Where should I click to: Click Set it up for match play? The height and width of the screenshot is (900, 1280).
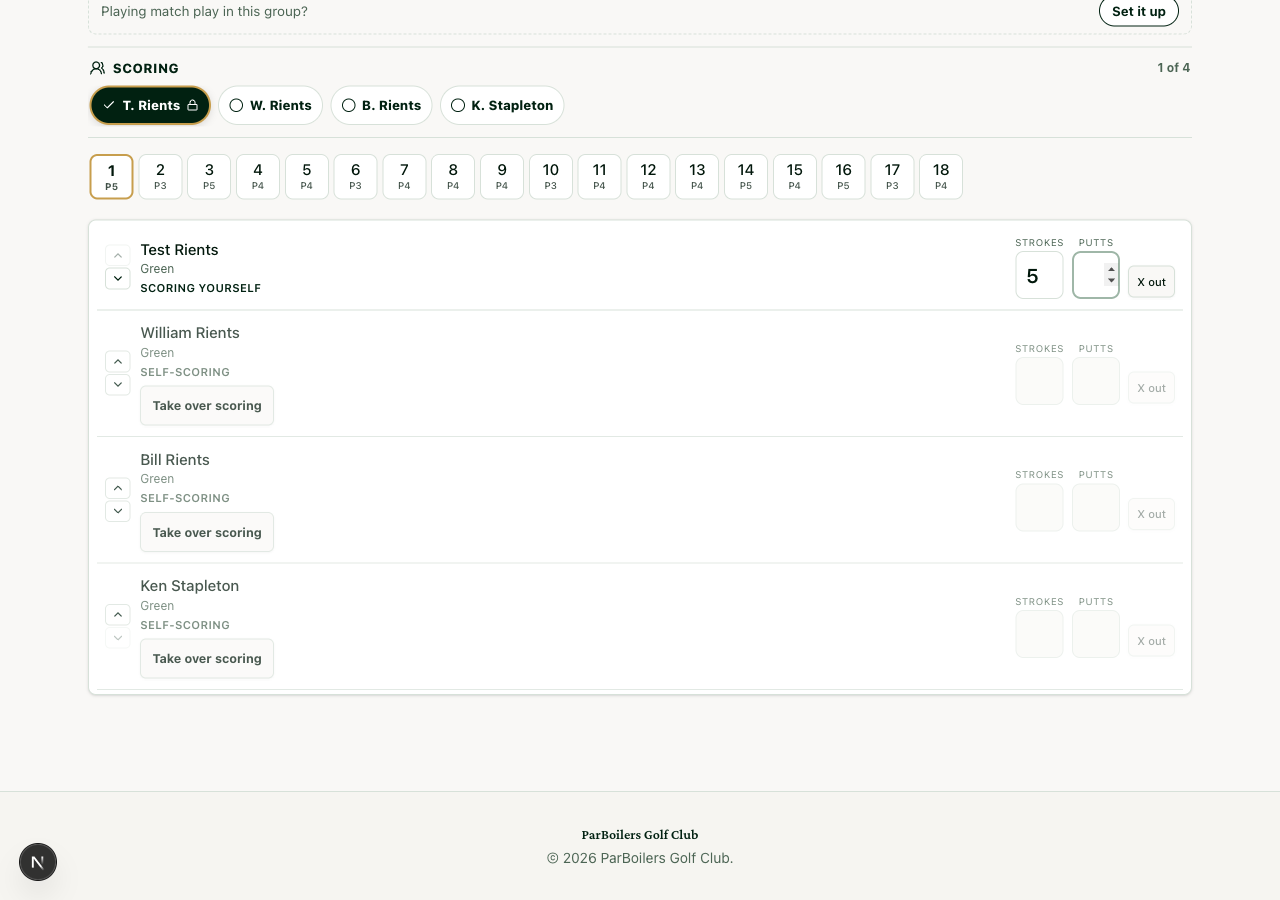click(1139, 12)
